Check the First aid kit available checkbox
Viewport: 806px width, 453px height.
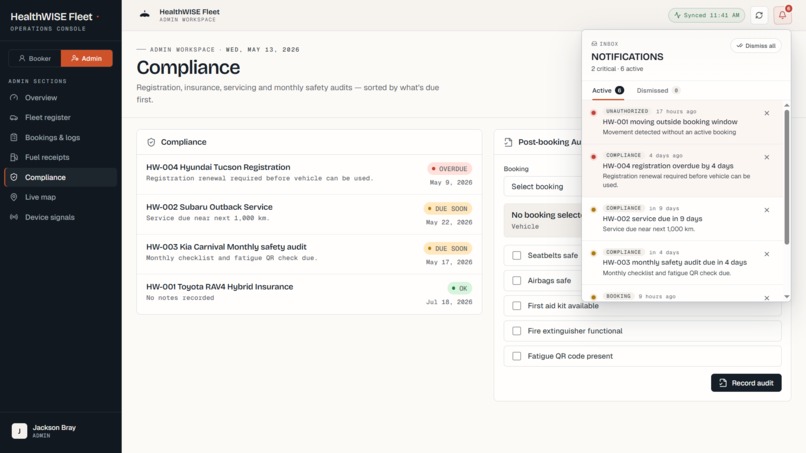tap(517, 306)
